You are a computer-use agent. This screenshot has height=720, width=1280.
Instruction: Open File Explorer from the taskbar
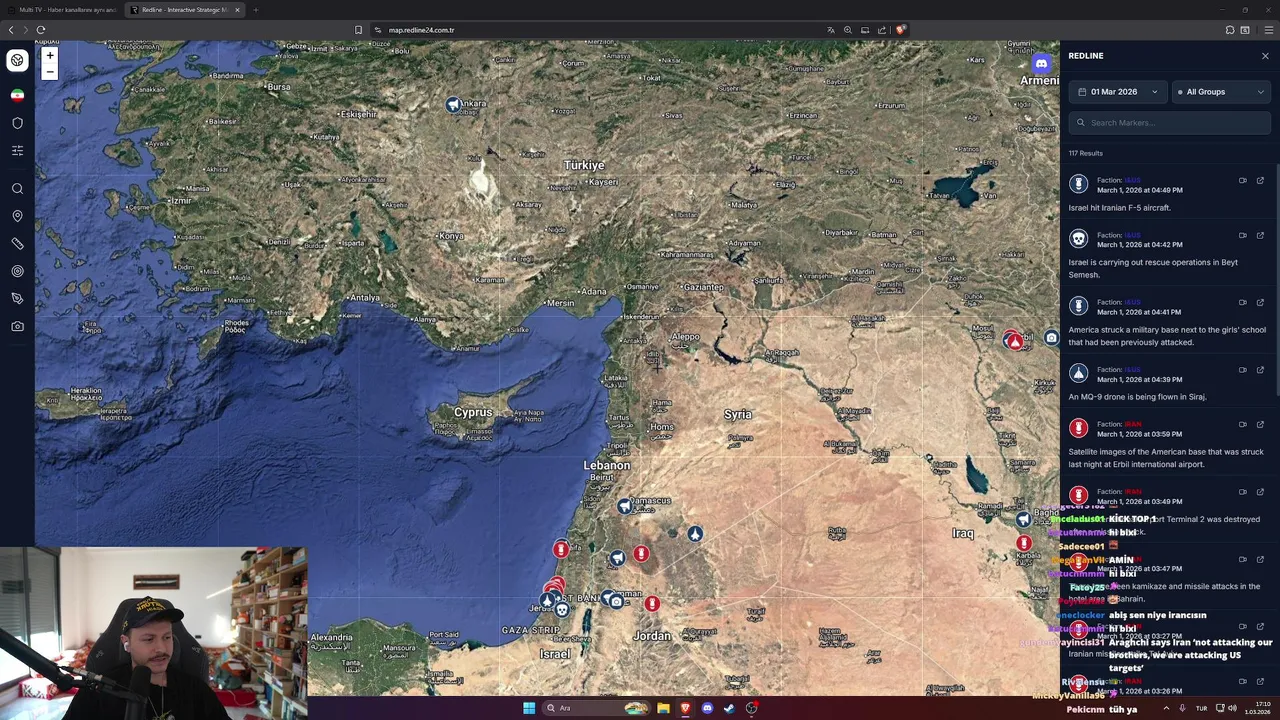663,708
